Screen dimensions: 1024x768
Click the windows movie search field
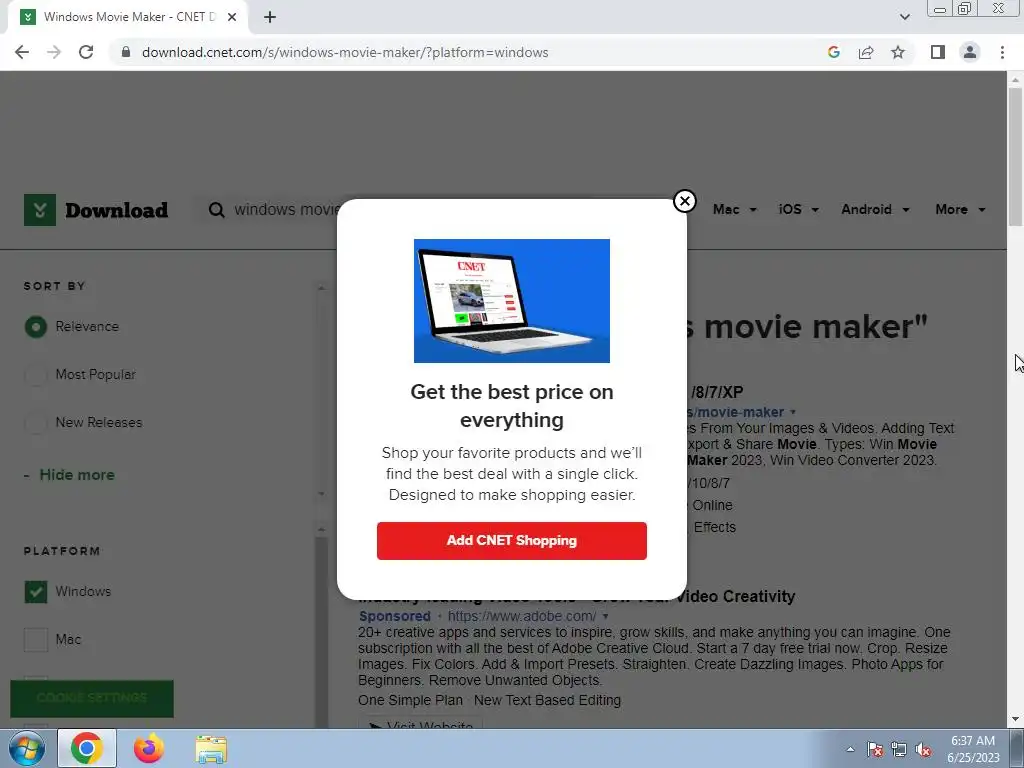(285, 210)
